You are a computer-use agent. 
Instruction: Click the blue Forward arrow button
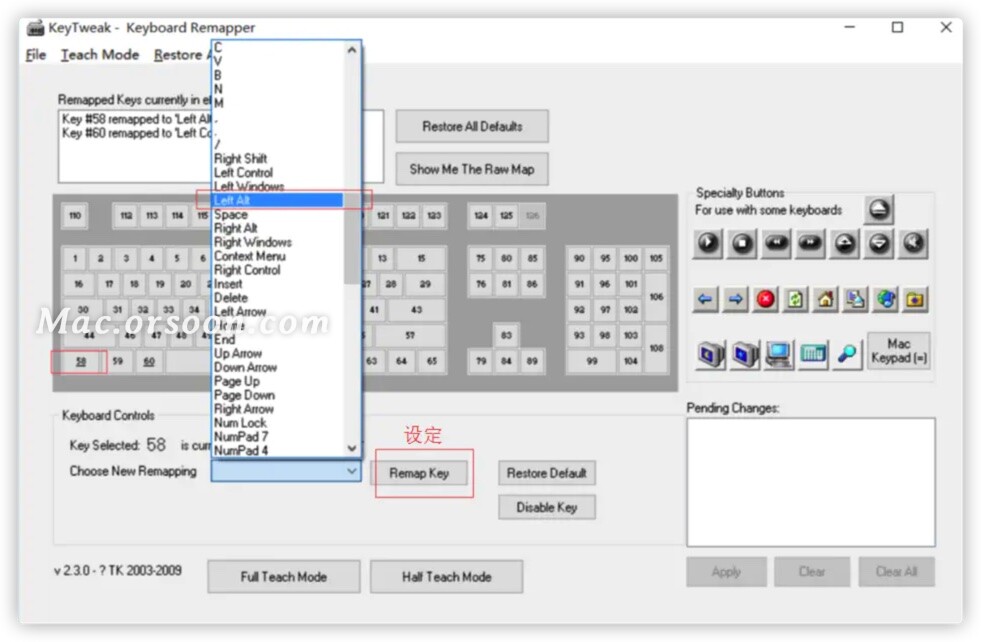735,300
